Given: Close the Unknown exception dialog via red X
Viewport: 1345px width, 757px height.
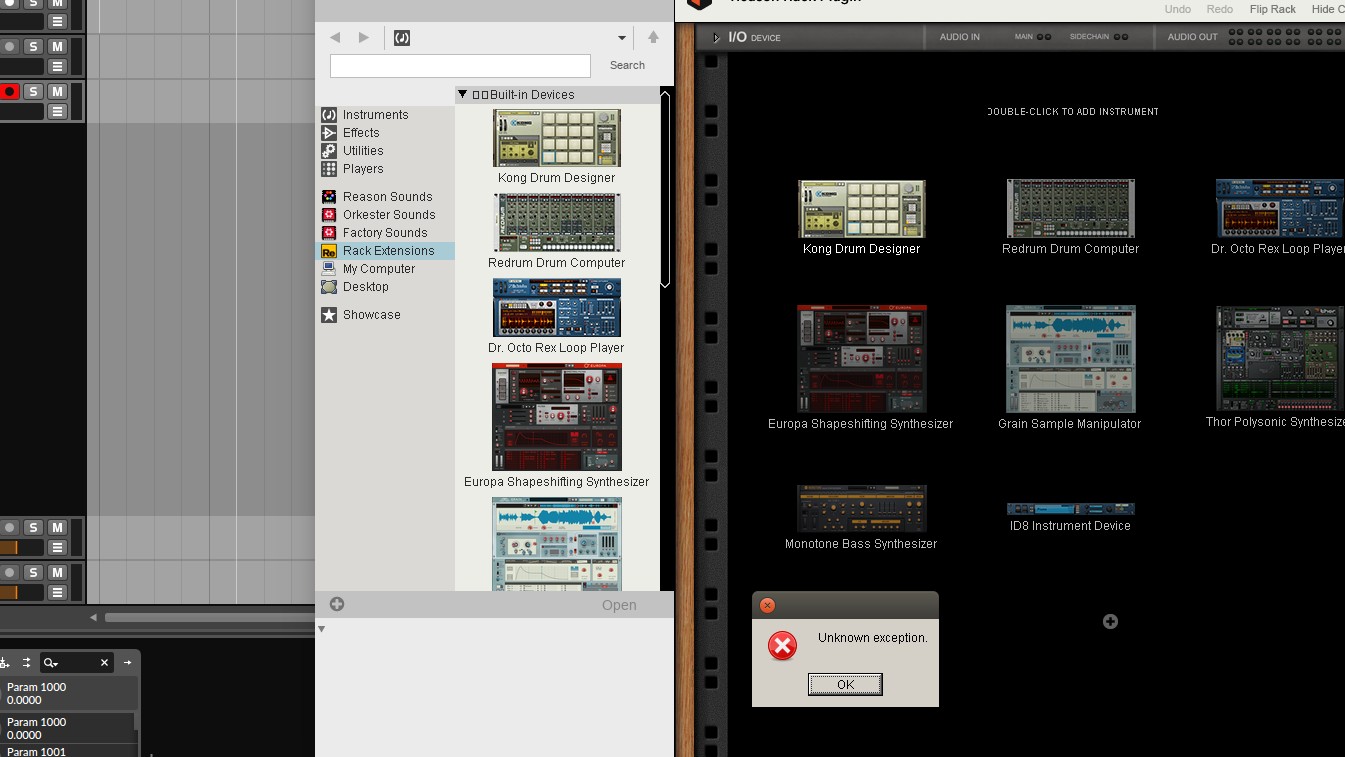Looking at the screenshot, I should (767, 605).
